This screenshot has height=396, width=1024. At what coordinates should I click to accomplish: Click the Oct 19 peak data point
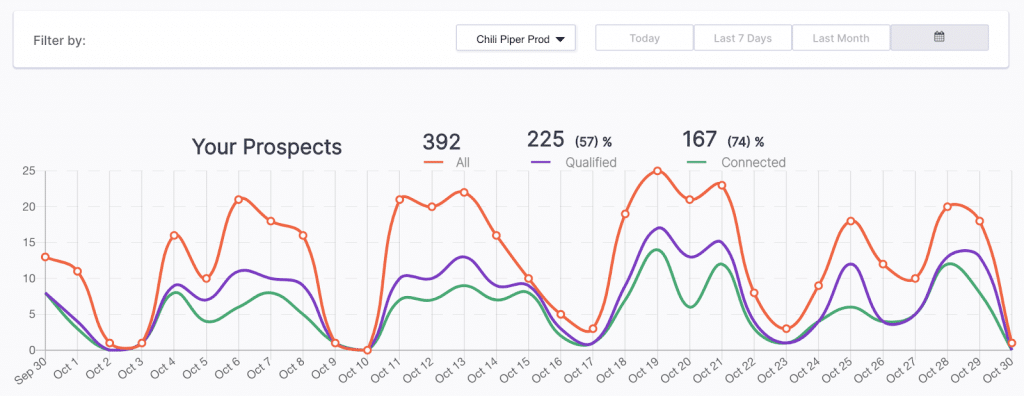click(x=657, y=171)
